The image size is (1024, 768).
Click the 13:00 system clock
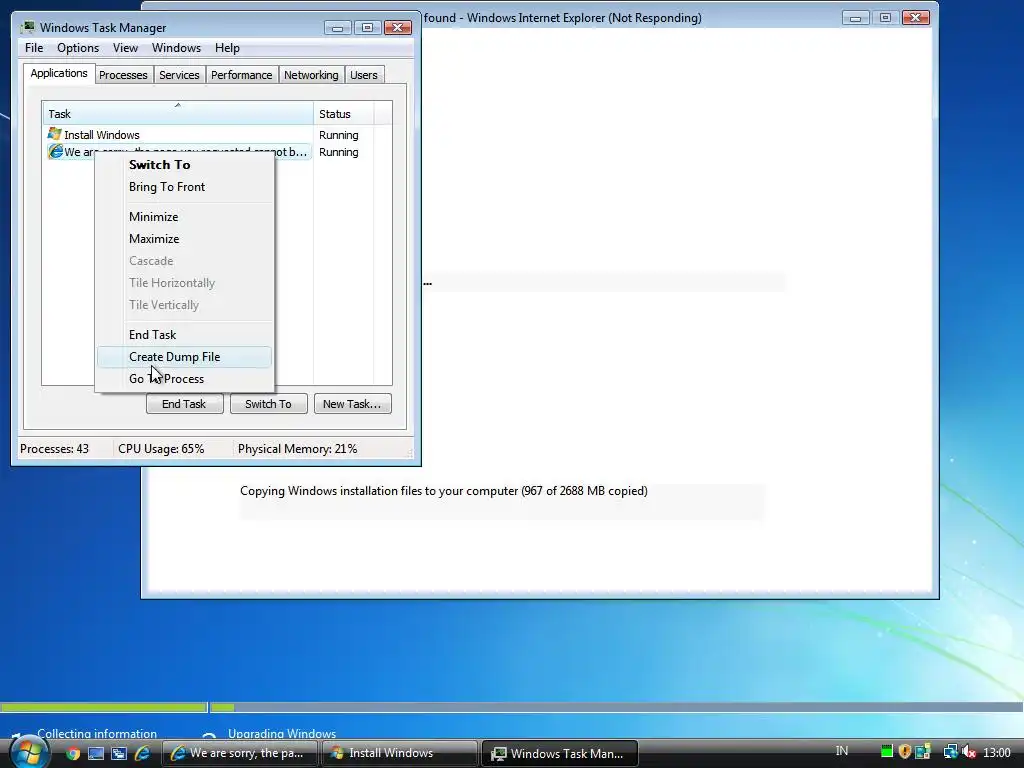coord(997,752)
